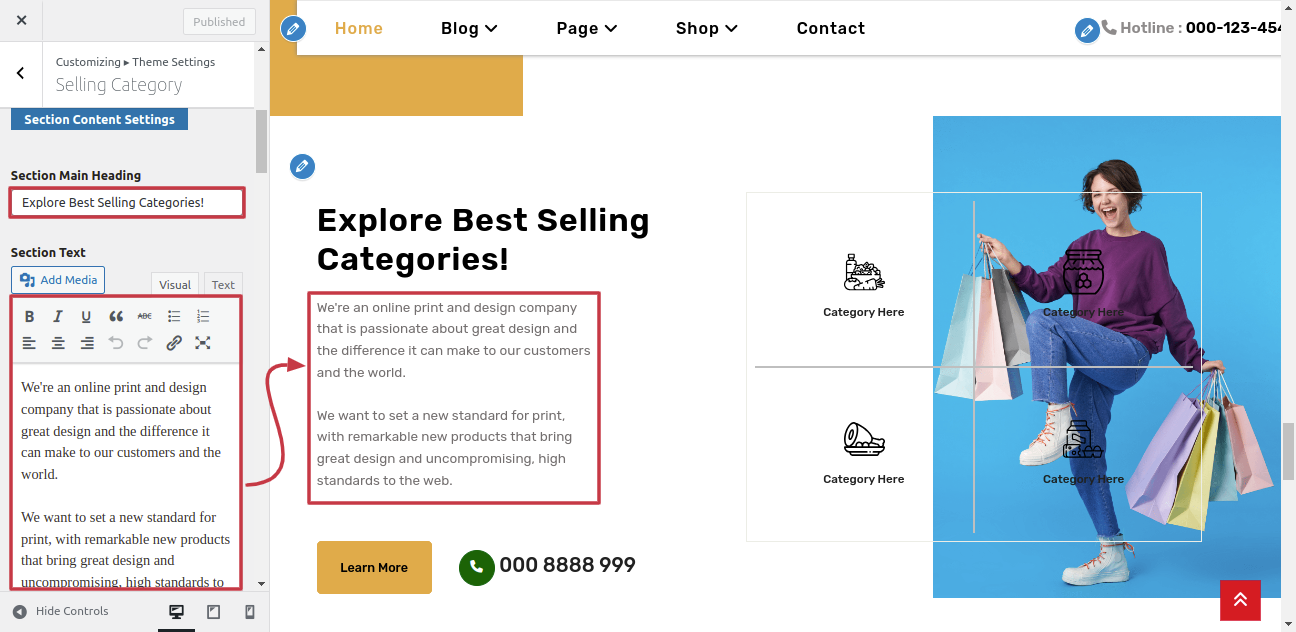1296x632 pixels.
Task: Click the Add Media button
Action: [58, 280]
